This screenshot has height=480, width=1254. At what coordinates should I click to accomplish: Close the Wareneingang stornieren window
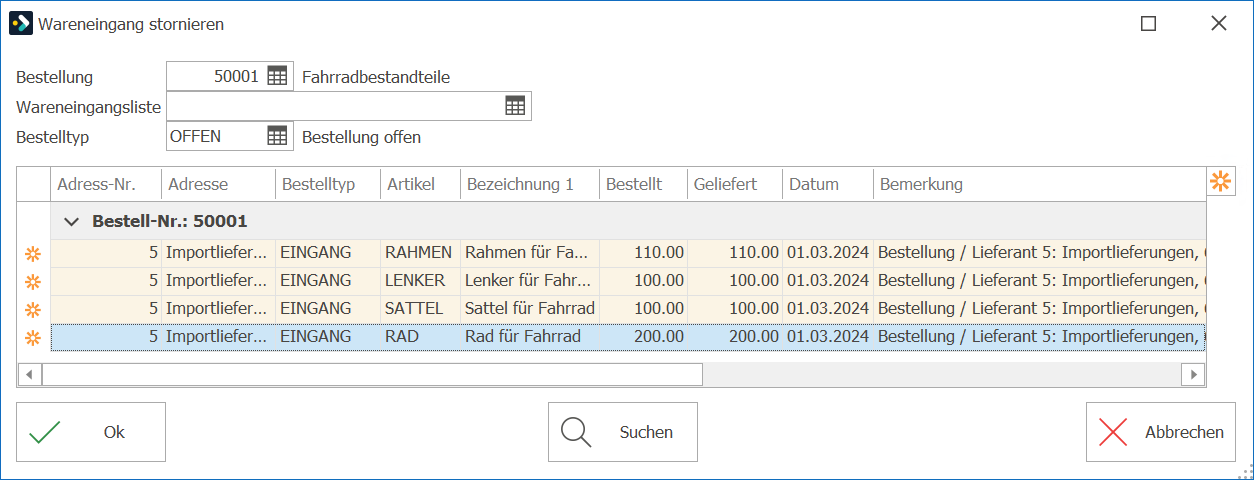coord(1218,23)
